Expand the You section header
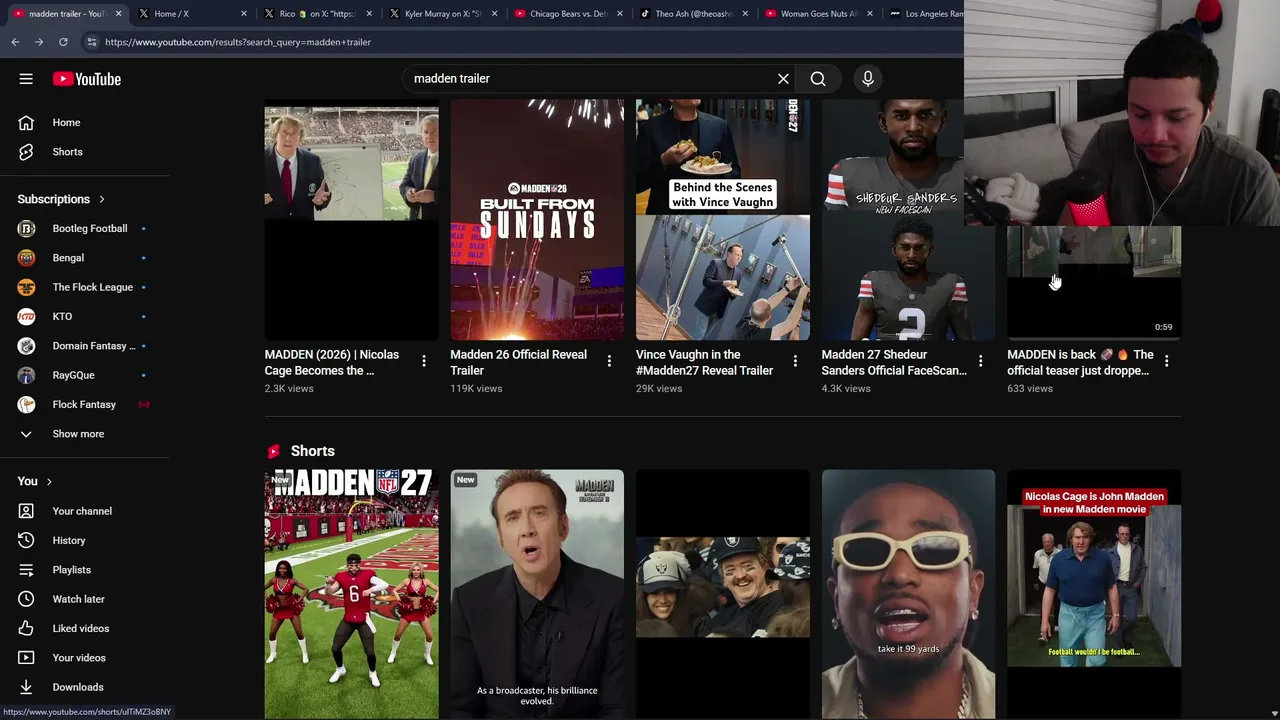The image size is (1280, 720). click(35, 481)
